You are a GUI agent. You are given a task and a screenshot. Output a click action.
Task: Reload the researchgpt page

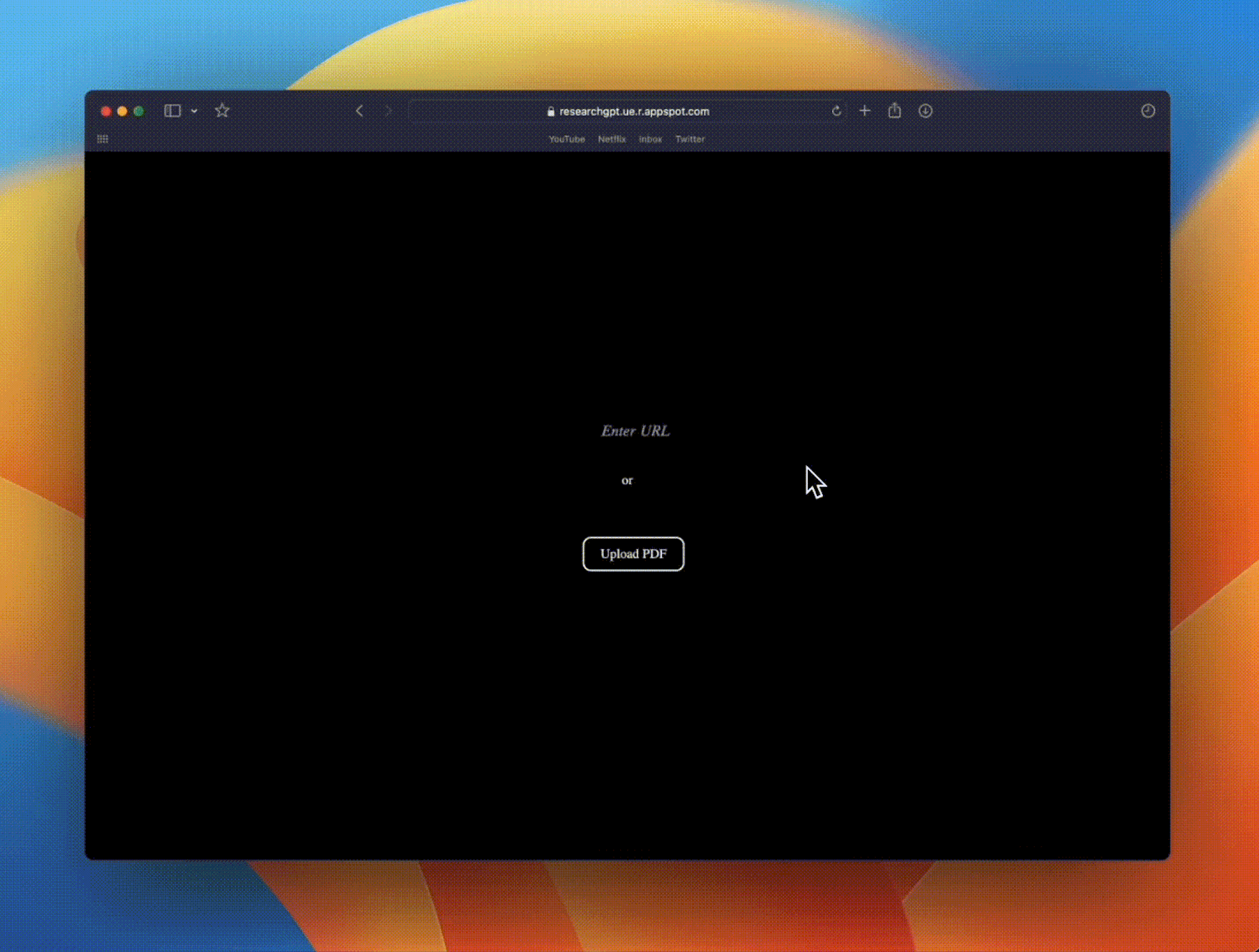(836, 111)
